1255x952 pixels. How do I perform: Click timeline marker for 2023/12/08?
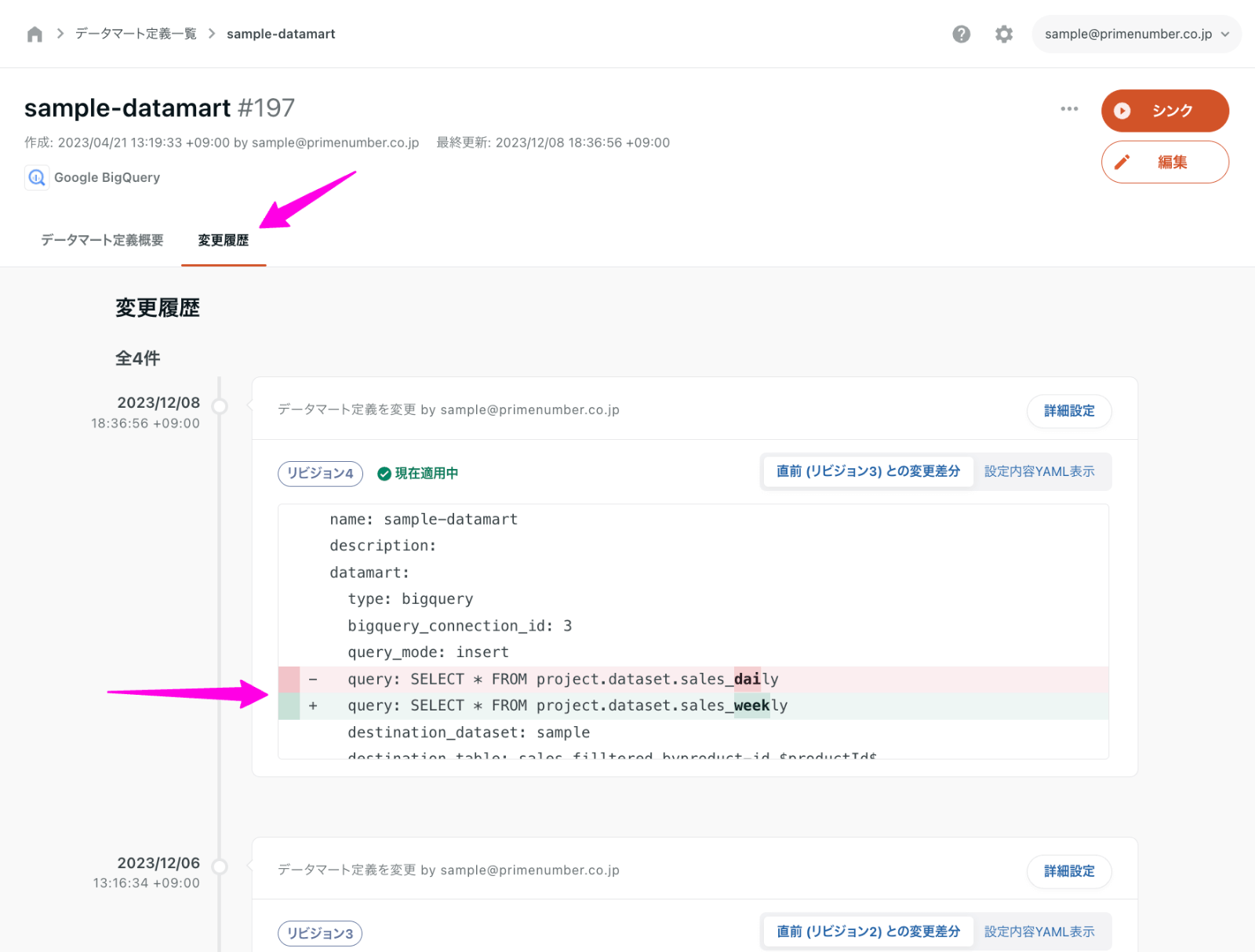(220, 406)
